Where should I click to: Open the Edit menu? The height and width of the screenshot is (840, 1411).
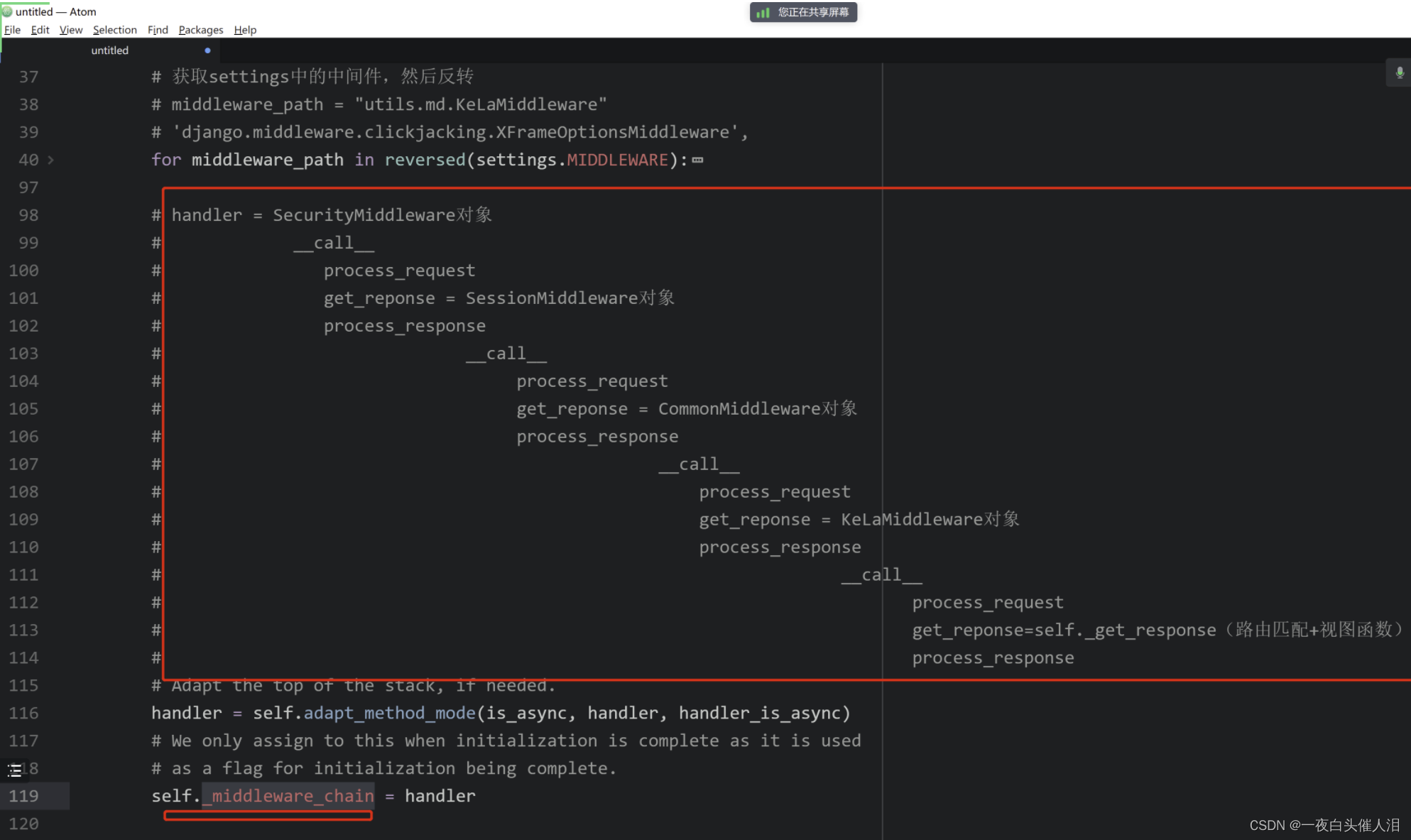(x=40, y=30)
